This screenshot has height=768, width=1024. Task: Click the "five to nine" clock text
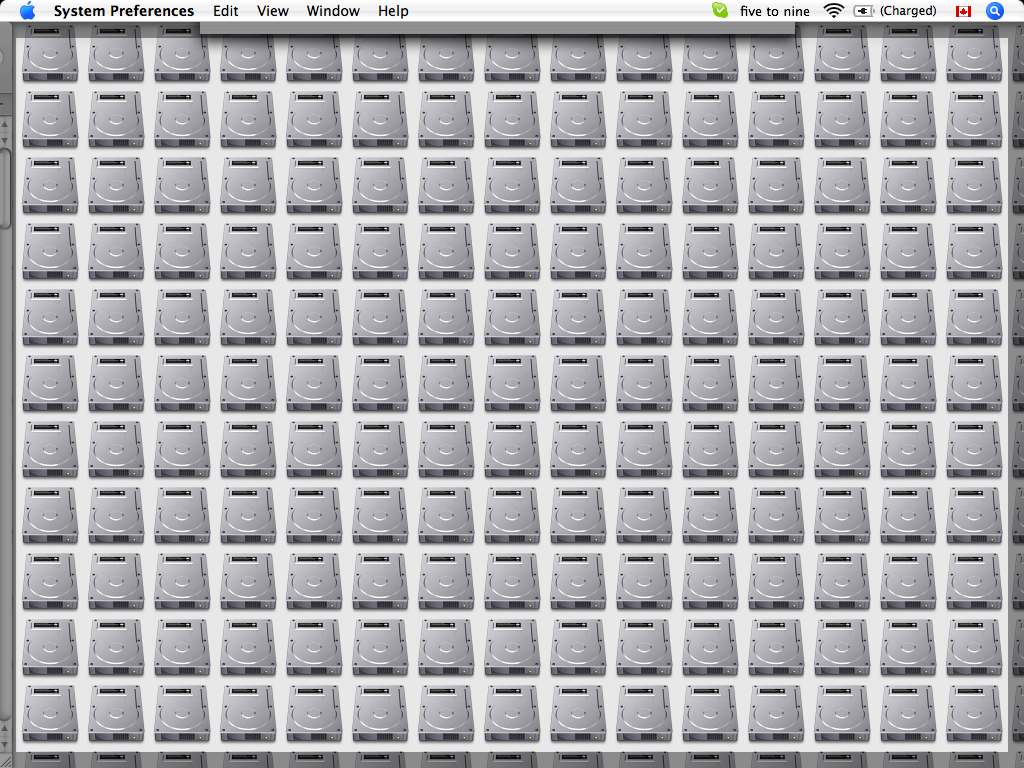click(x=775, y=11)
